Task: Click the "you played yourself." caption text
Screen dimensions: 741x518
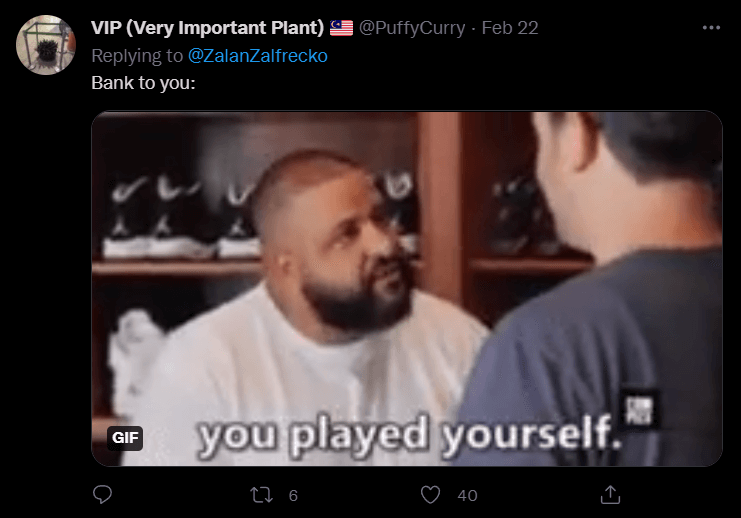Action: click(409, 435)
